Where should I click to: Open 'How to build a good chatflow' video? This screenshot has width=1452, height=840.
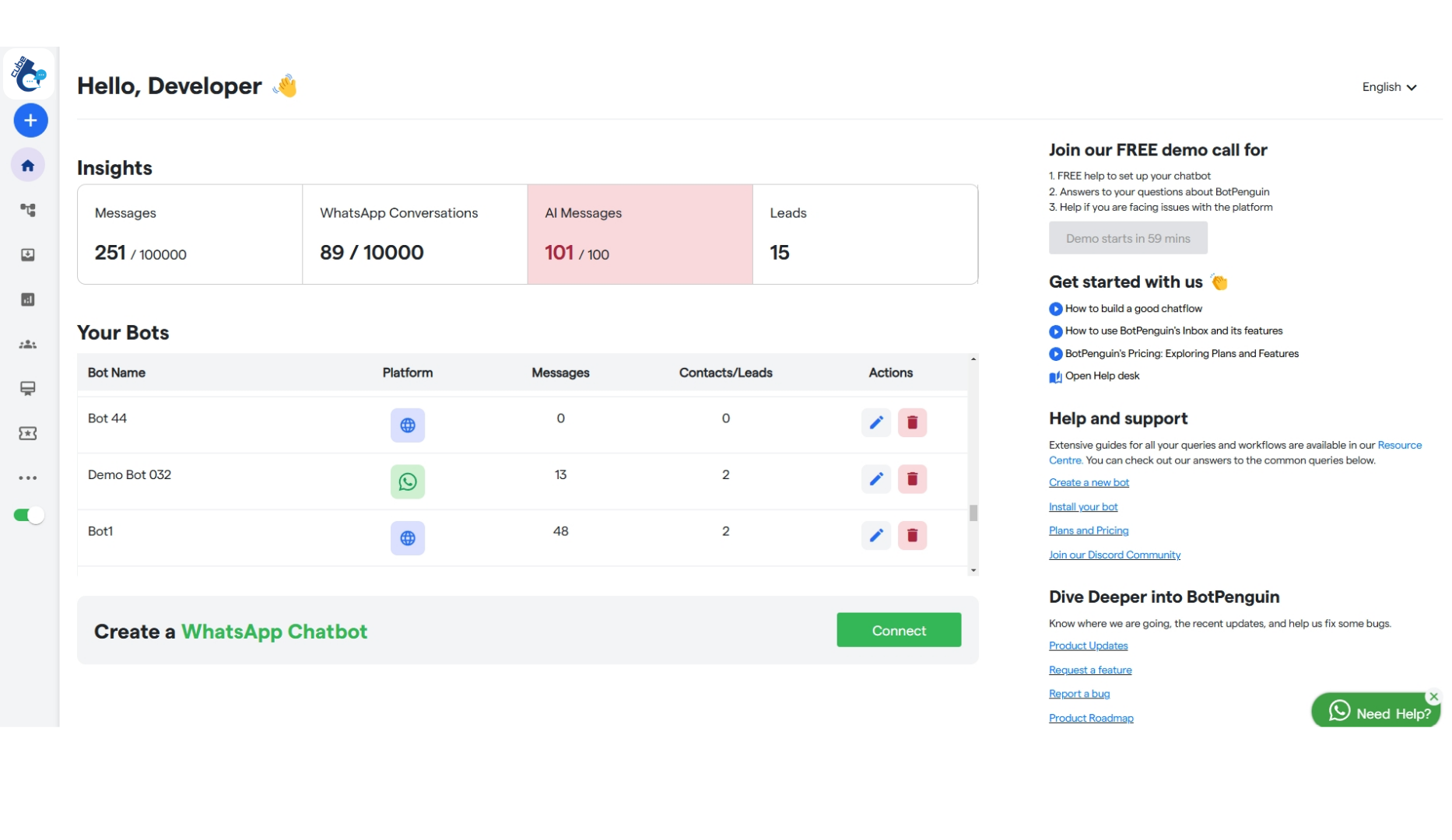click(x=1133, y=309)
